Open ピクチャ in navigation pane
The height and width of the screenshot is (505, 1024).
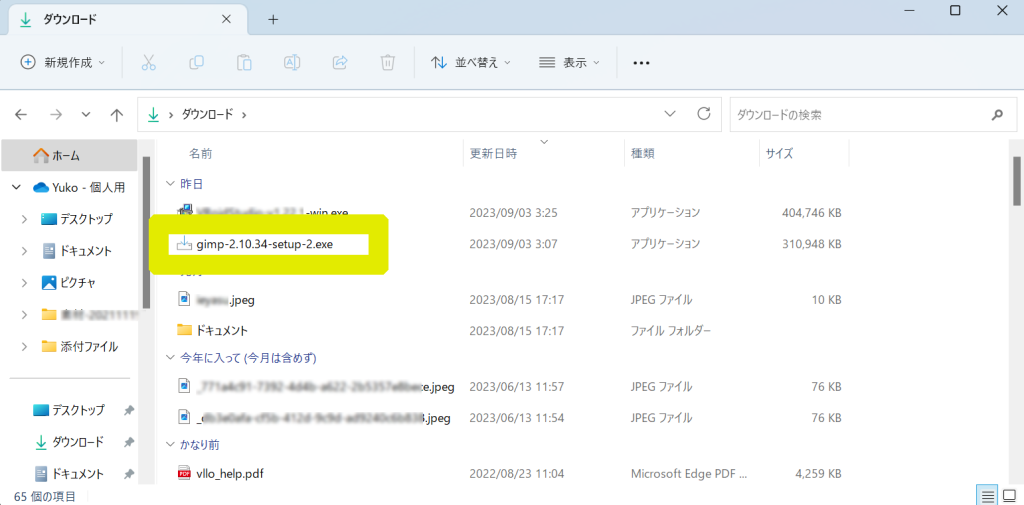coord(69,283)
